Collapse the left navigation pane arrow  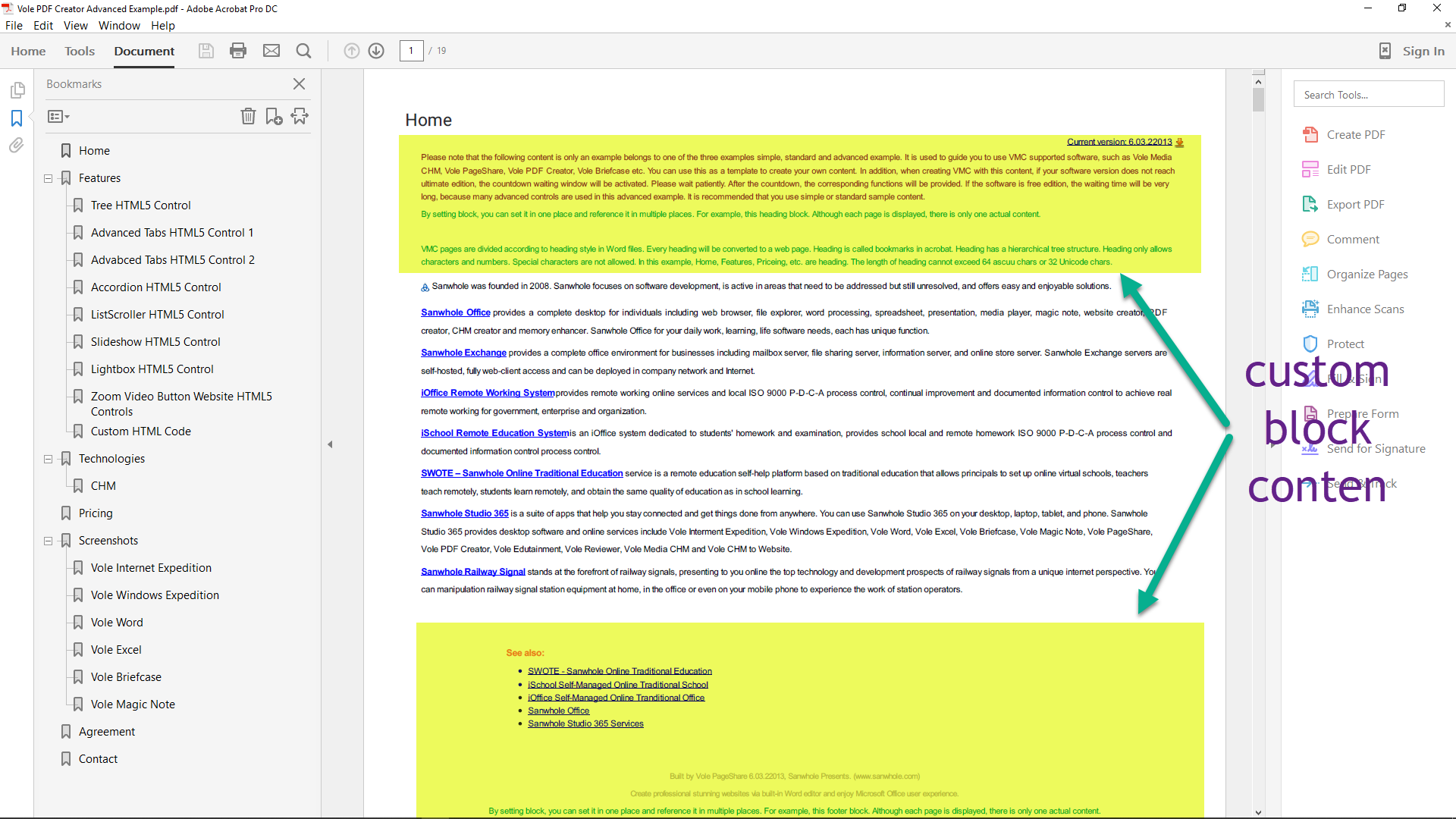pos(330,444)
